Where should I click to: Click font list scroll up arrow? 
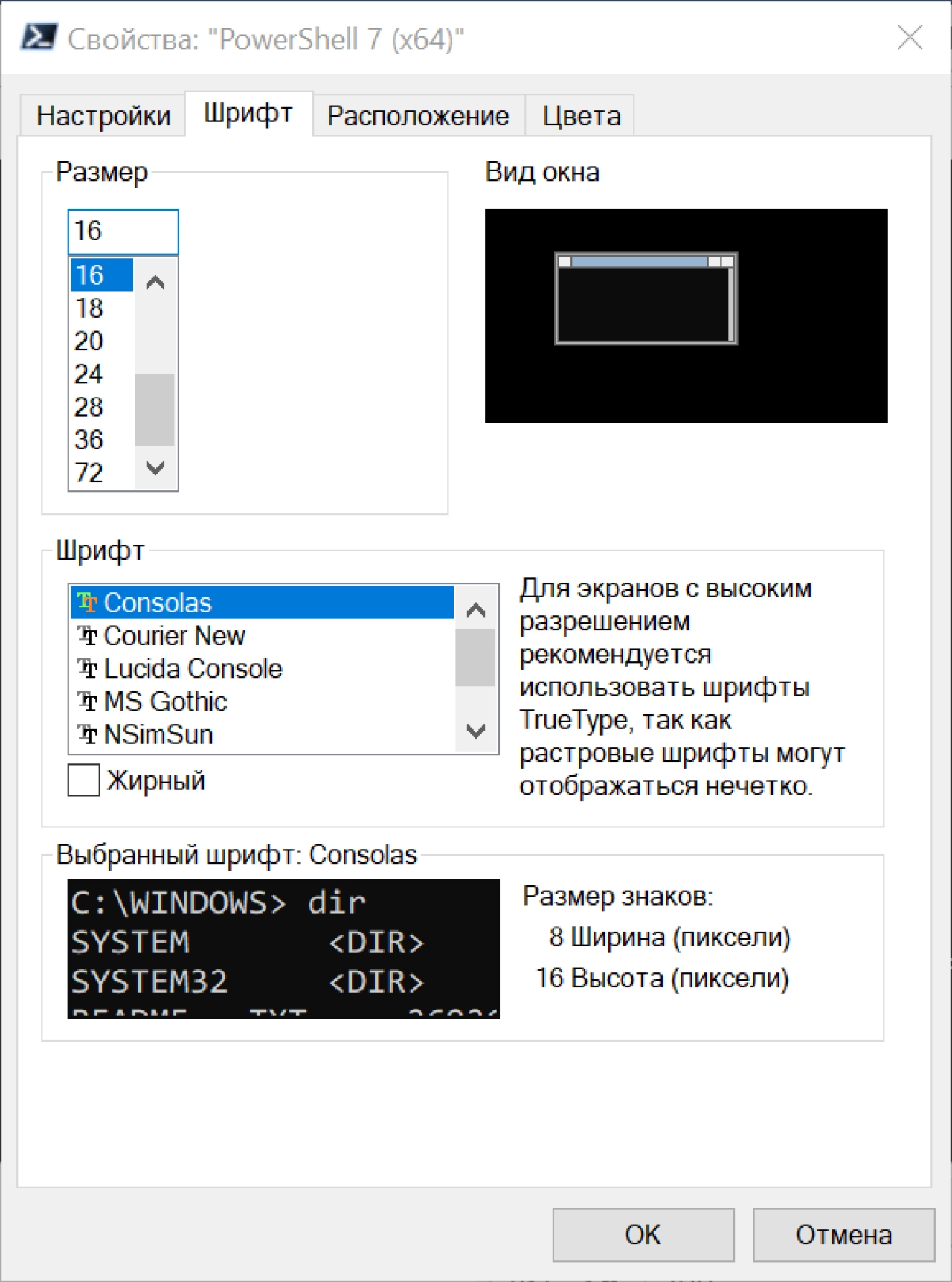click(x=476, y=610)
